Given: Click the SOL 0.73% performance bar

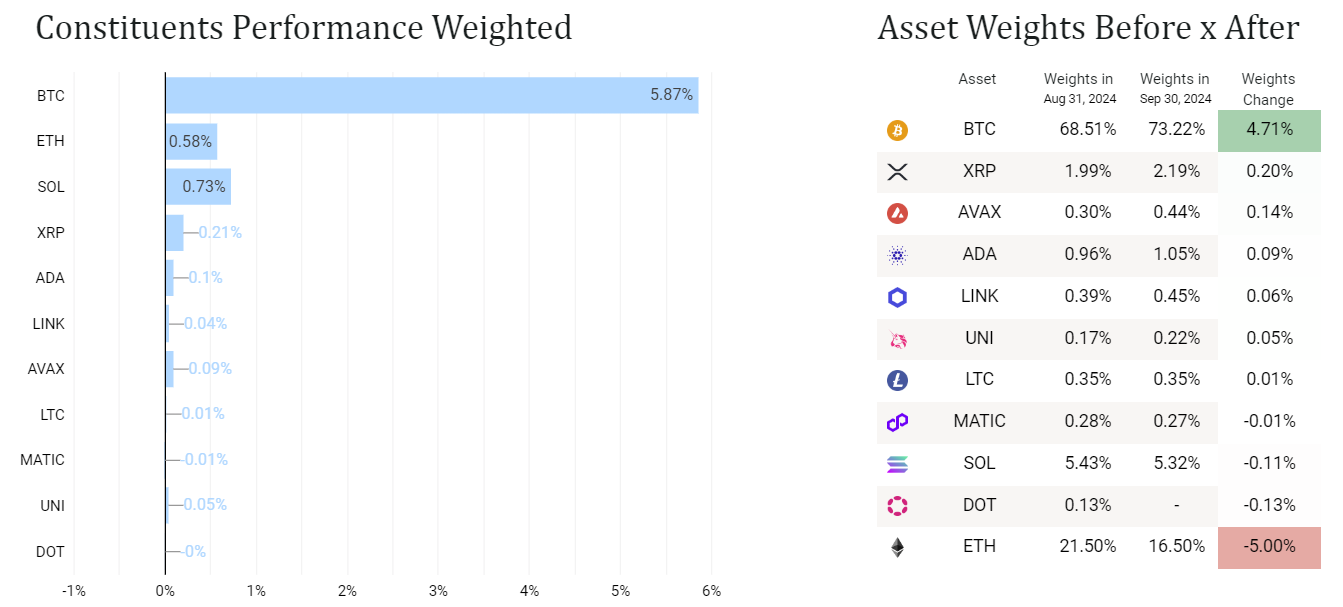Looking at the screenshot, I should pos(198,187).
